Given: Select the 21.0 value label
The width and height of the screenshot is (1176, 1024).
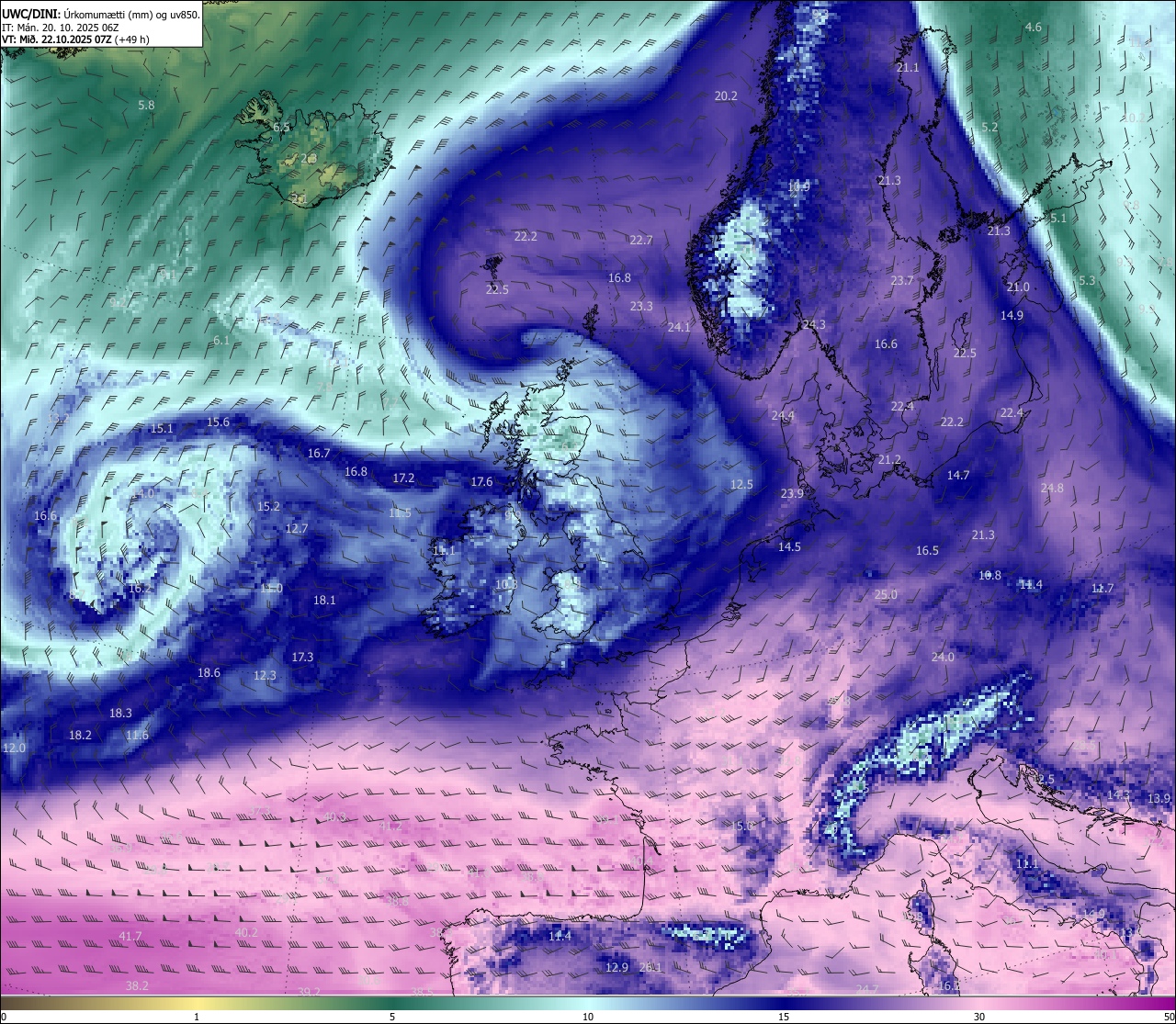Looking at the screenshot, I should (x=1018, y=287).
